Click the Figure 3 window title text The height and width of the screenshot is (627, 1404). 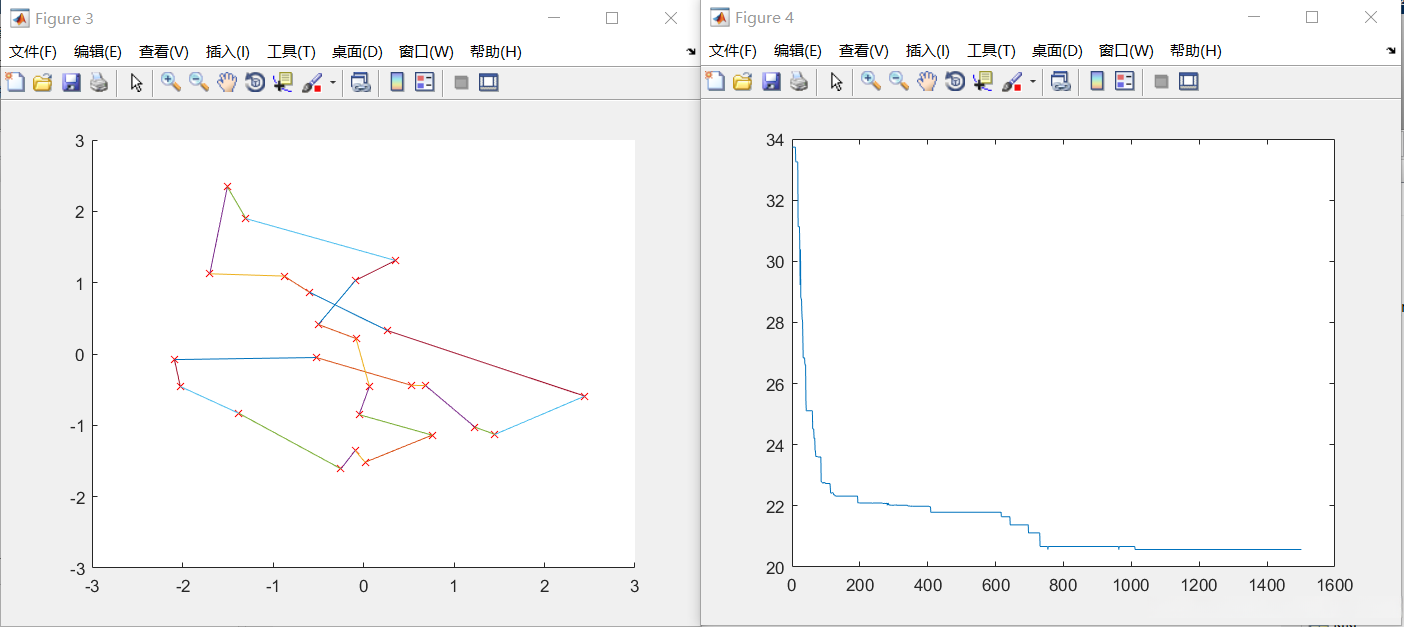coord(64,19)
